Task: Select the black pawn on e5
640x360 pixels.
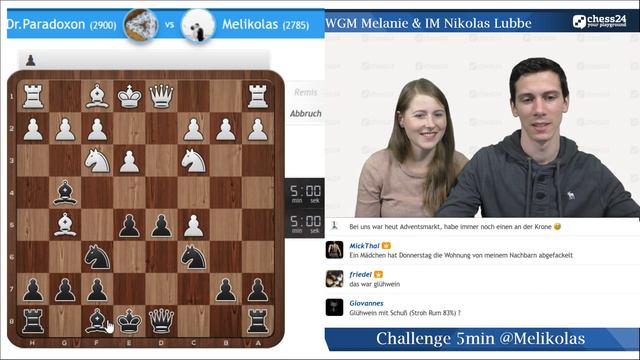Action: coord(129,226)
